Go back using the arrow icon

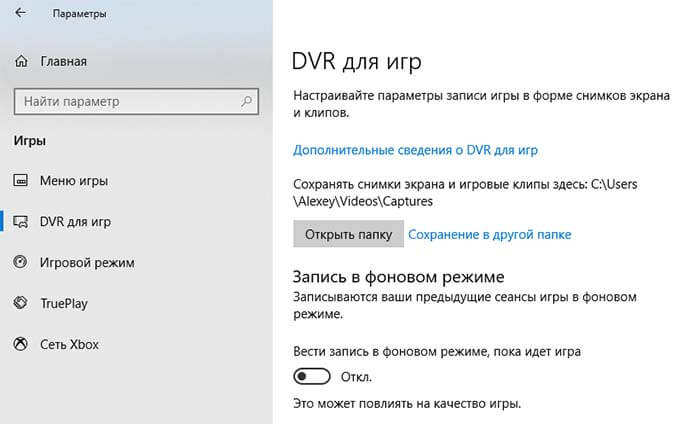21,13
